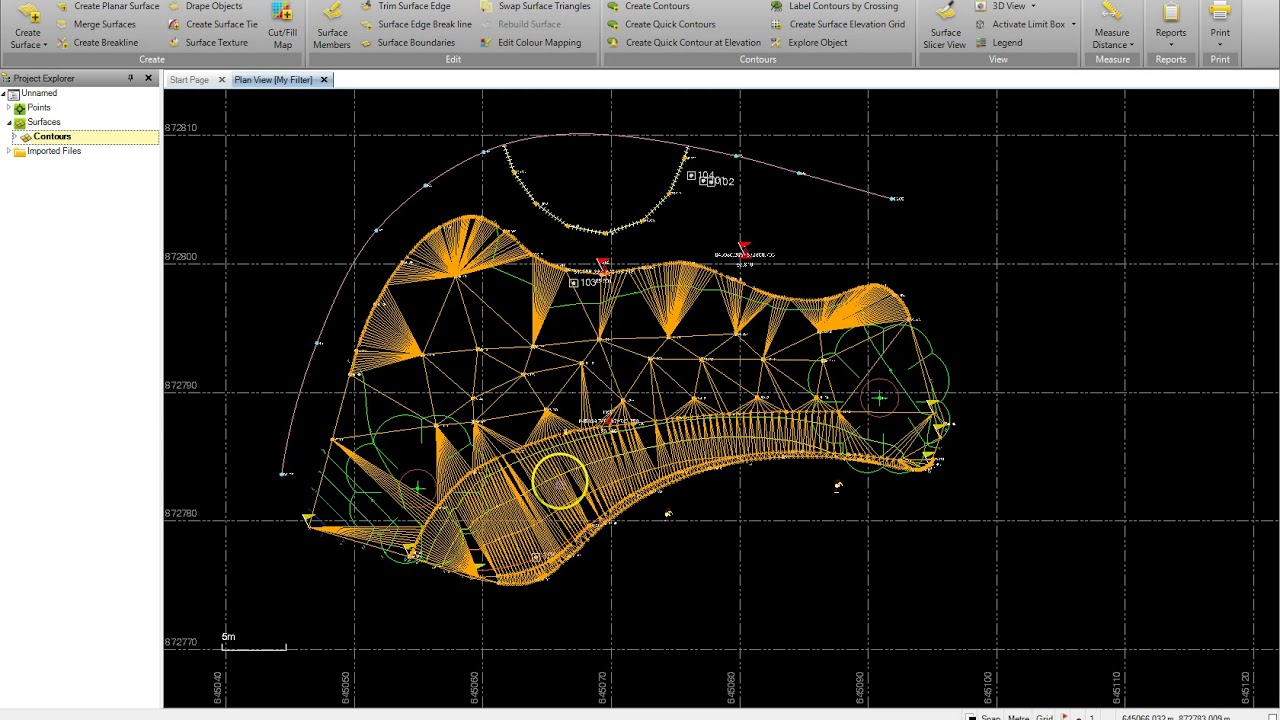Toggle Snap in the status bar
The image size is (1280, 720).
[990, 717]
